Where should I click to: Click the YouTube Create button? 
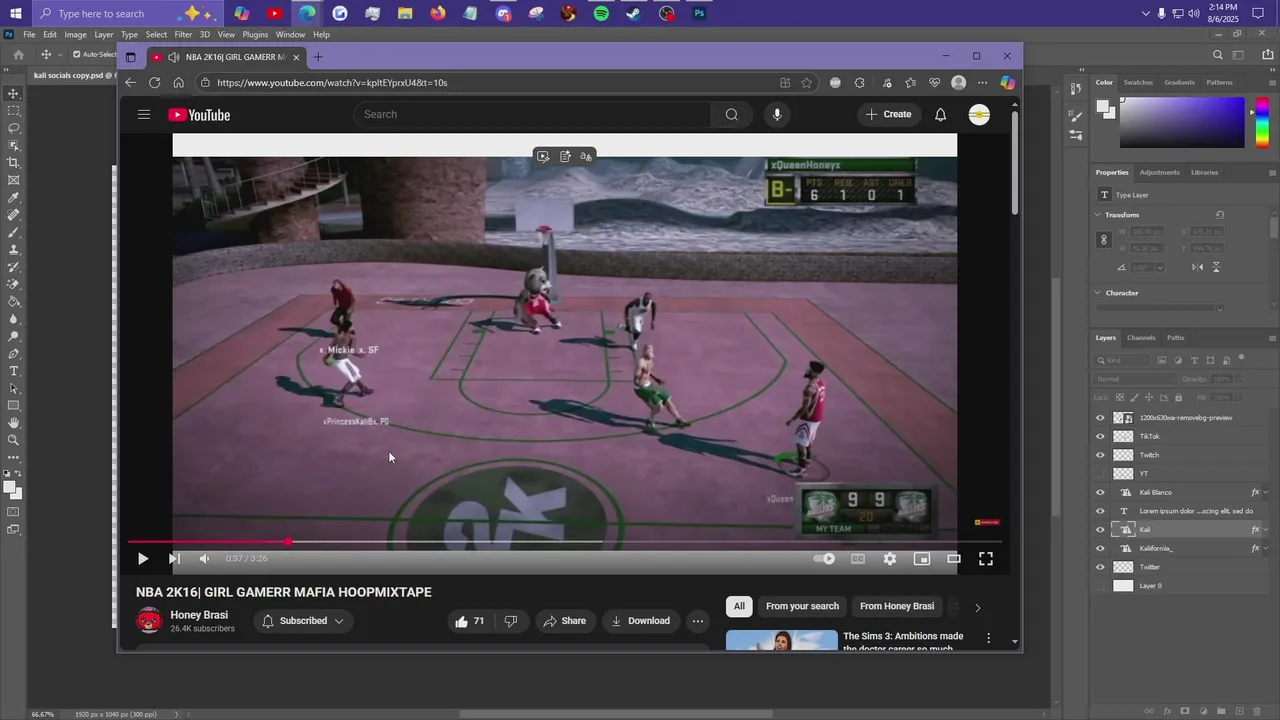[x=889, y=114]
